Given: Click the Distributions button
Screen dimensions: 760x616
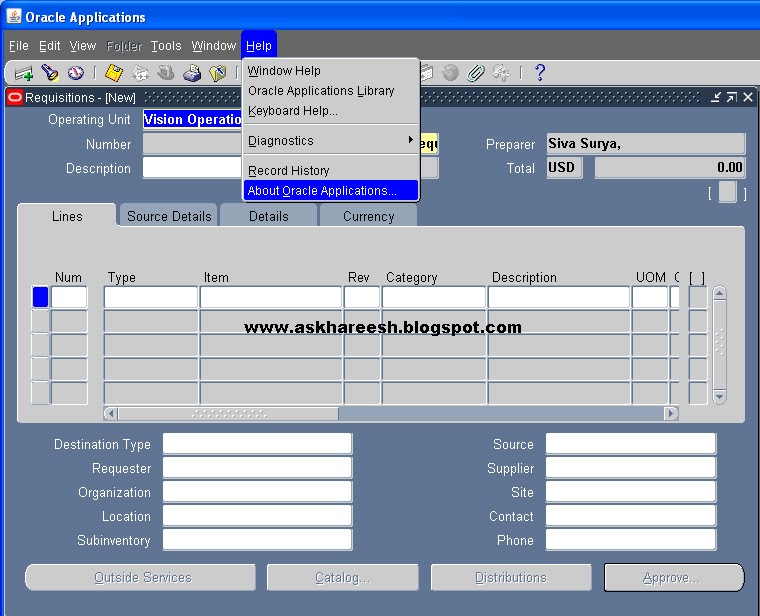Looking at the screenshot, I should click(x=511, y=577).
